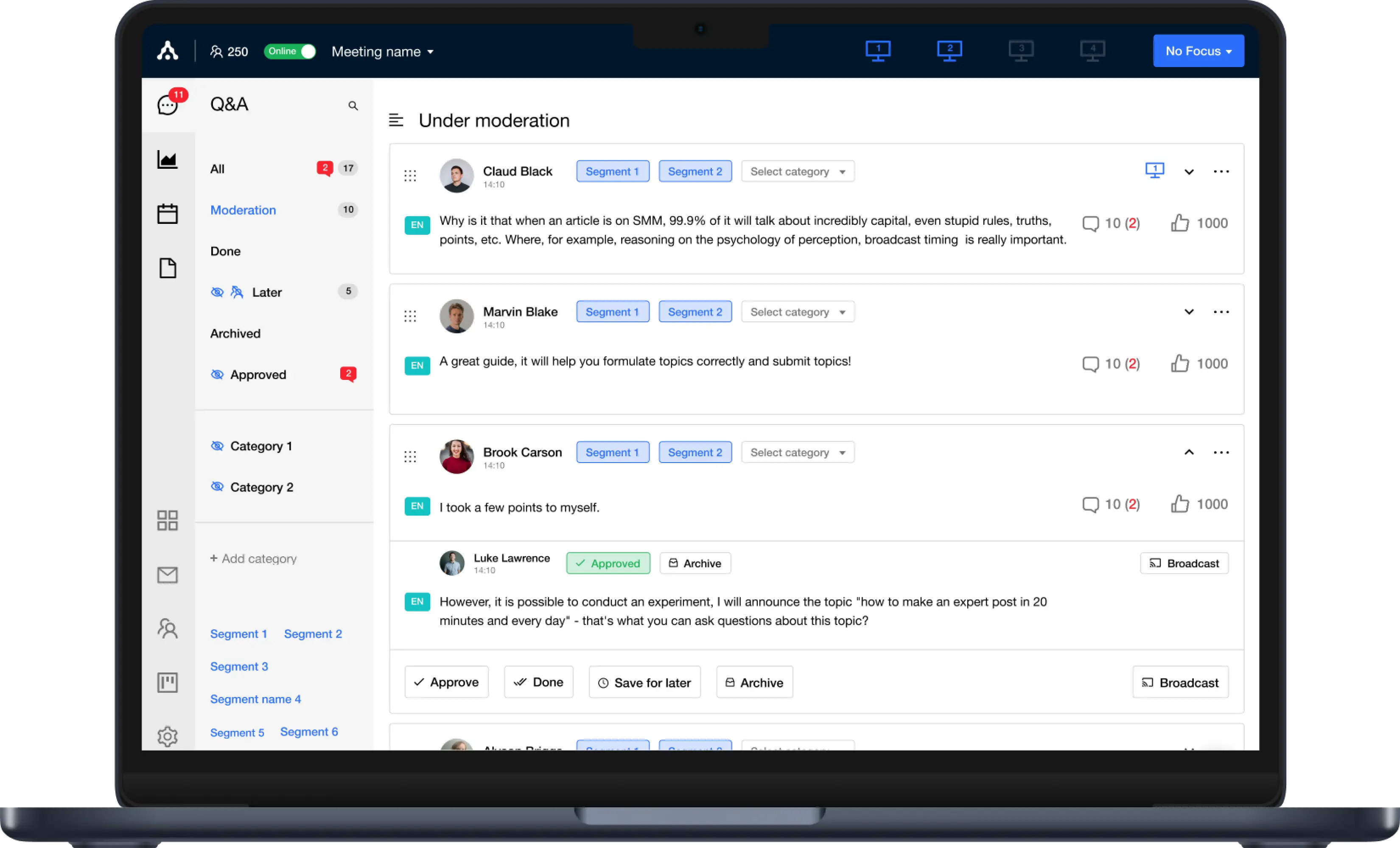The width and height of the screenshot is (1400, 848).
Task: Toggle visibility eye icon next to Category 1
Action: (217, 445)
